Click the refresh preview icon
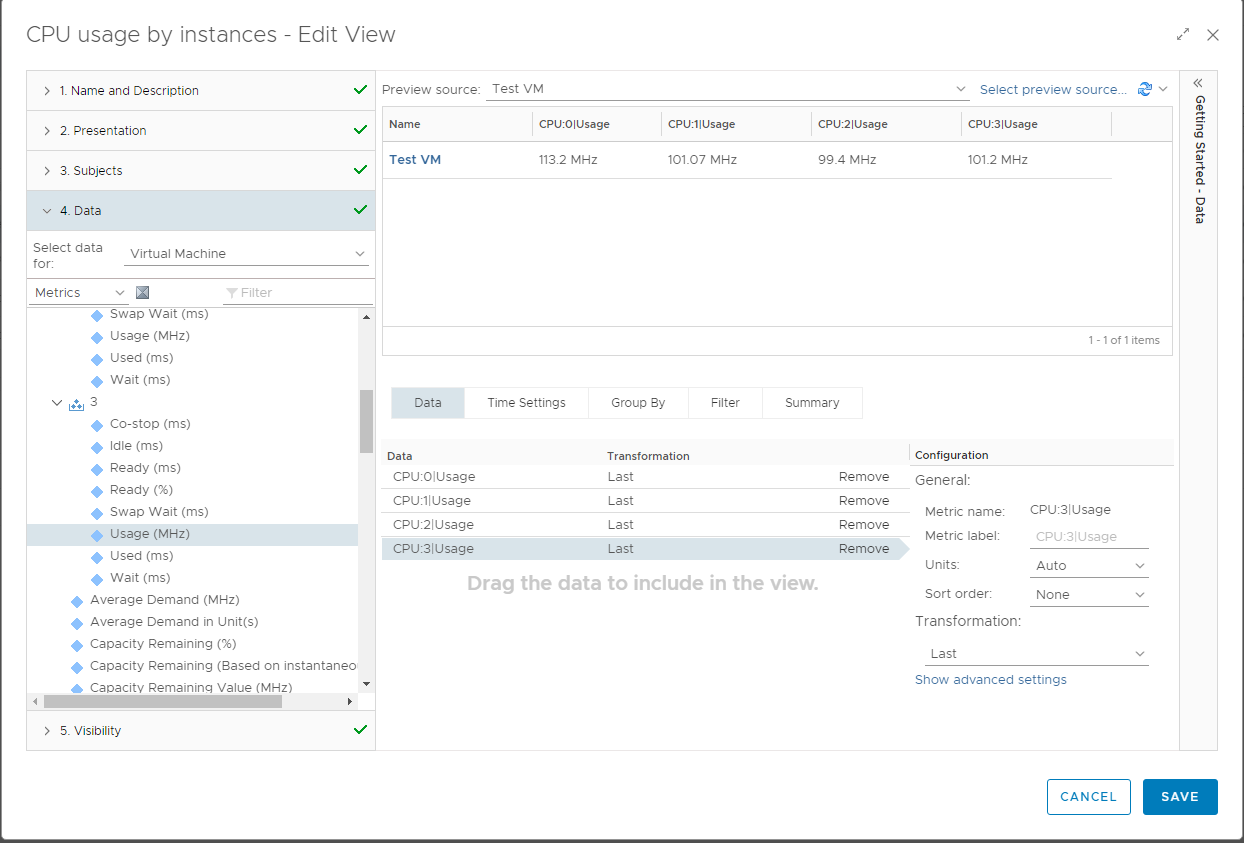Image resolution: width=1244 pixels, height=843 pixels. [1145, 89]
